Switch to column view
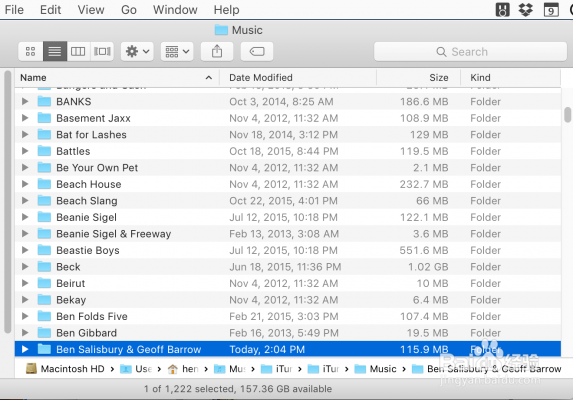This screenshot has height=400, width=573. tap(78, 52)
